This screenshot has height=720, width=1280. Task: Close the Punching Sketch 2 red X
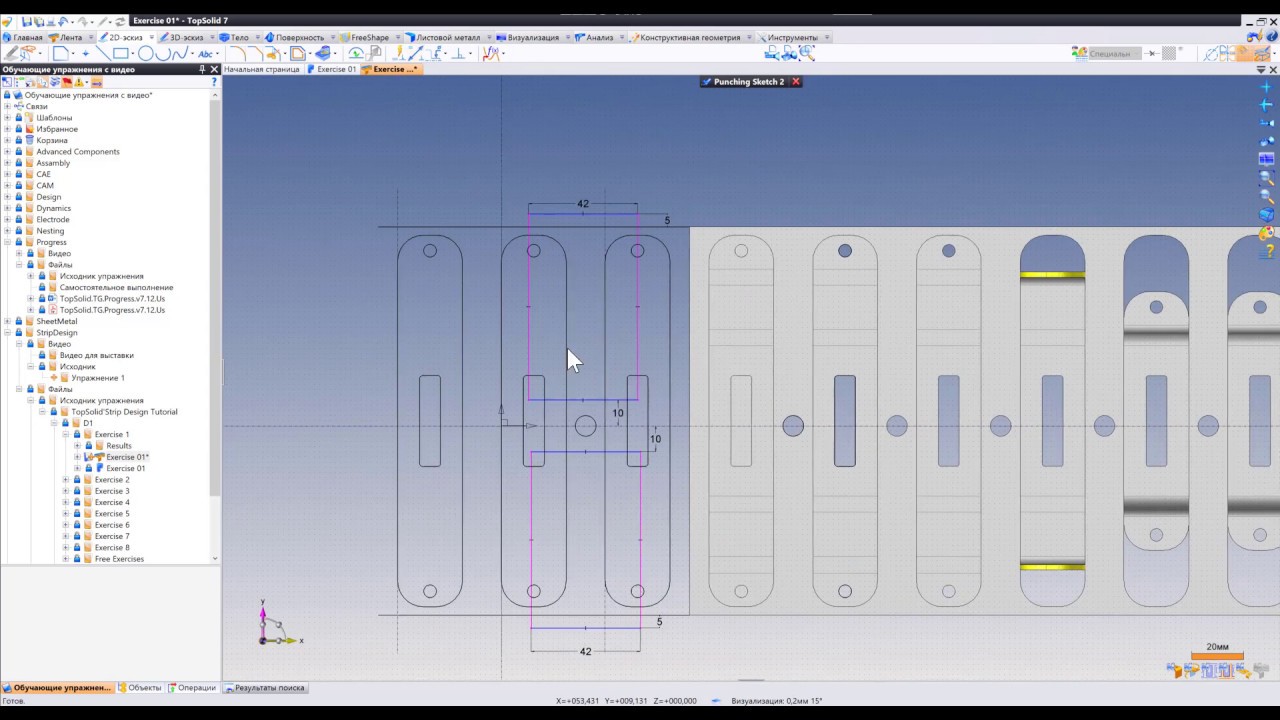(796, 81)
